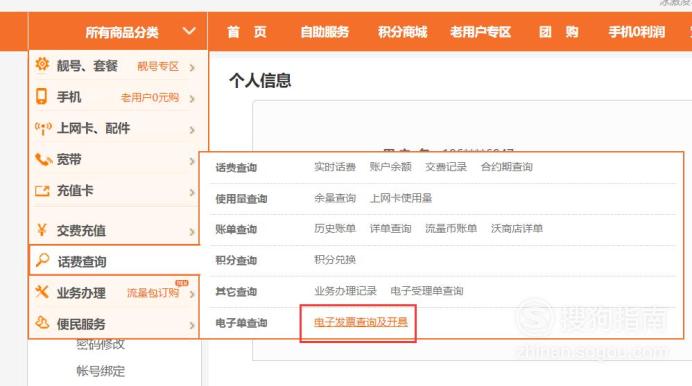Open the 首页 navigation tab
The height and width of the screenshot is (386, 692).
coord(247,32)
